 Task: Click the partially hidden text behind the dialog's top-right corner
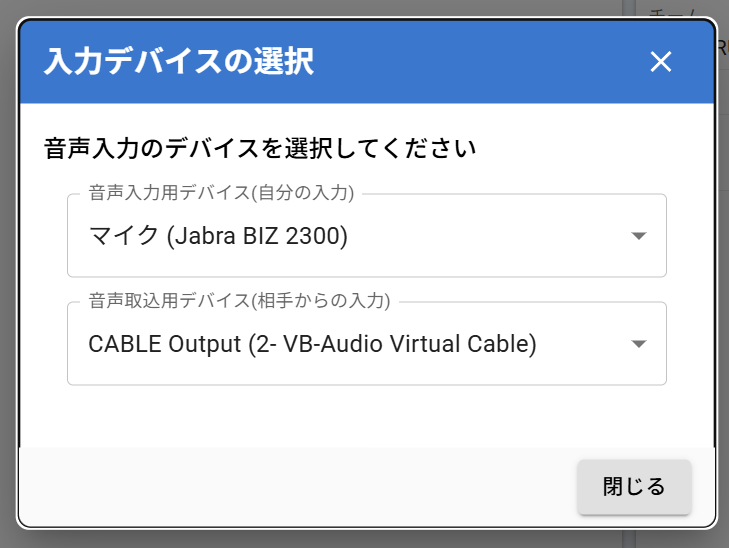click(x=722, y=46)
